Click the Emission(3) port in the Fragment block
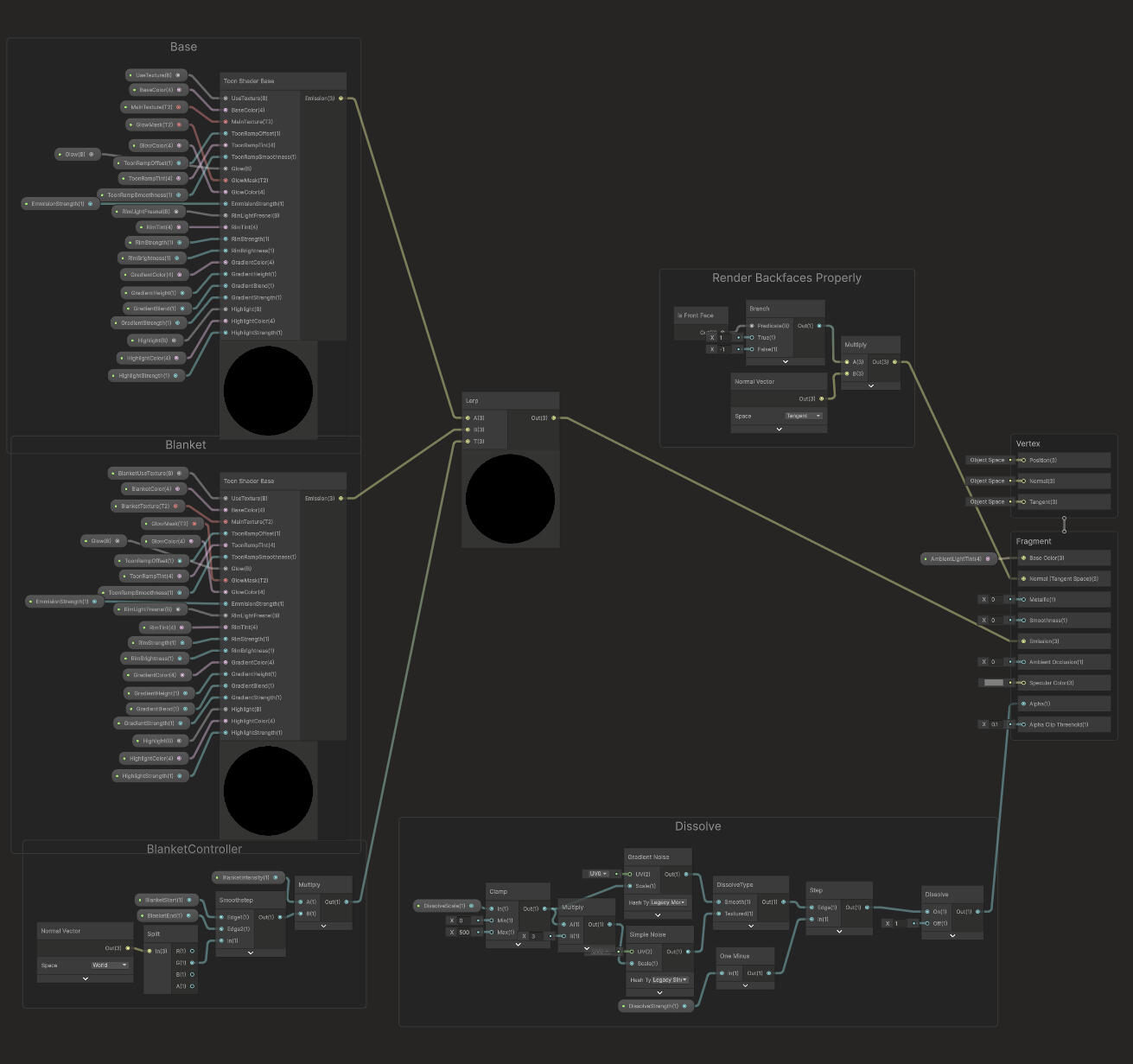This screenshot has width=1133, height=1064. [x=1023, y=641]
